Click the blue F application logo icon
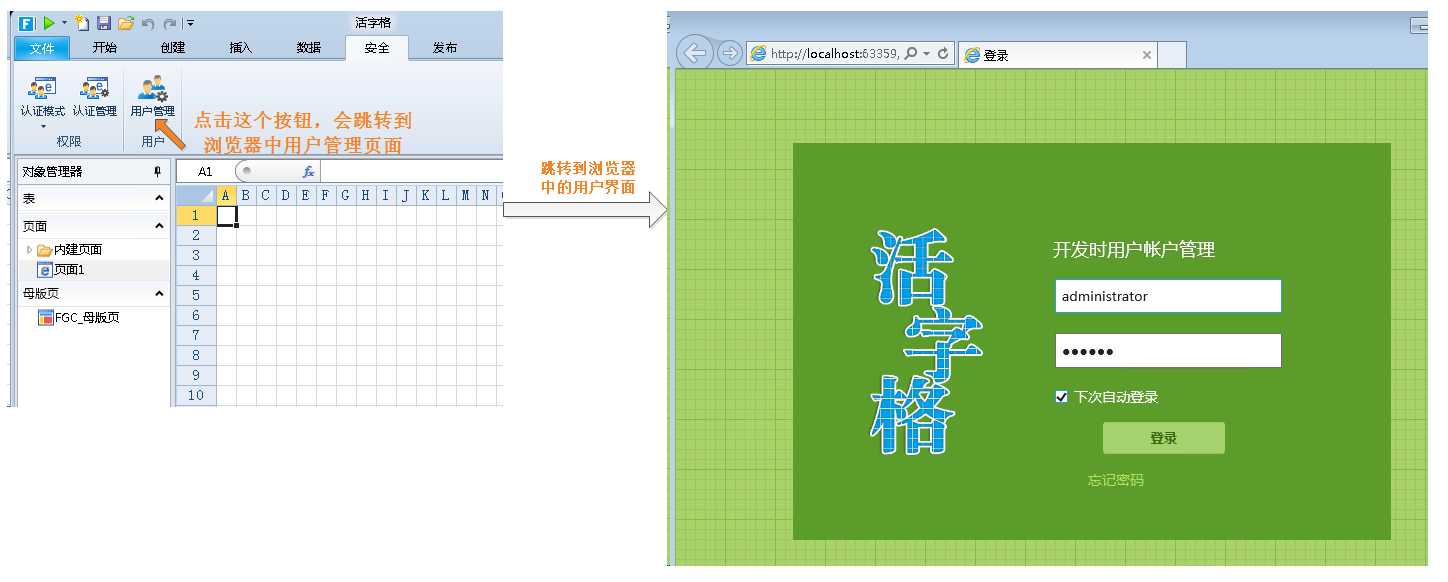 27,22
